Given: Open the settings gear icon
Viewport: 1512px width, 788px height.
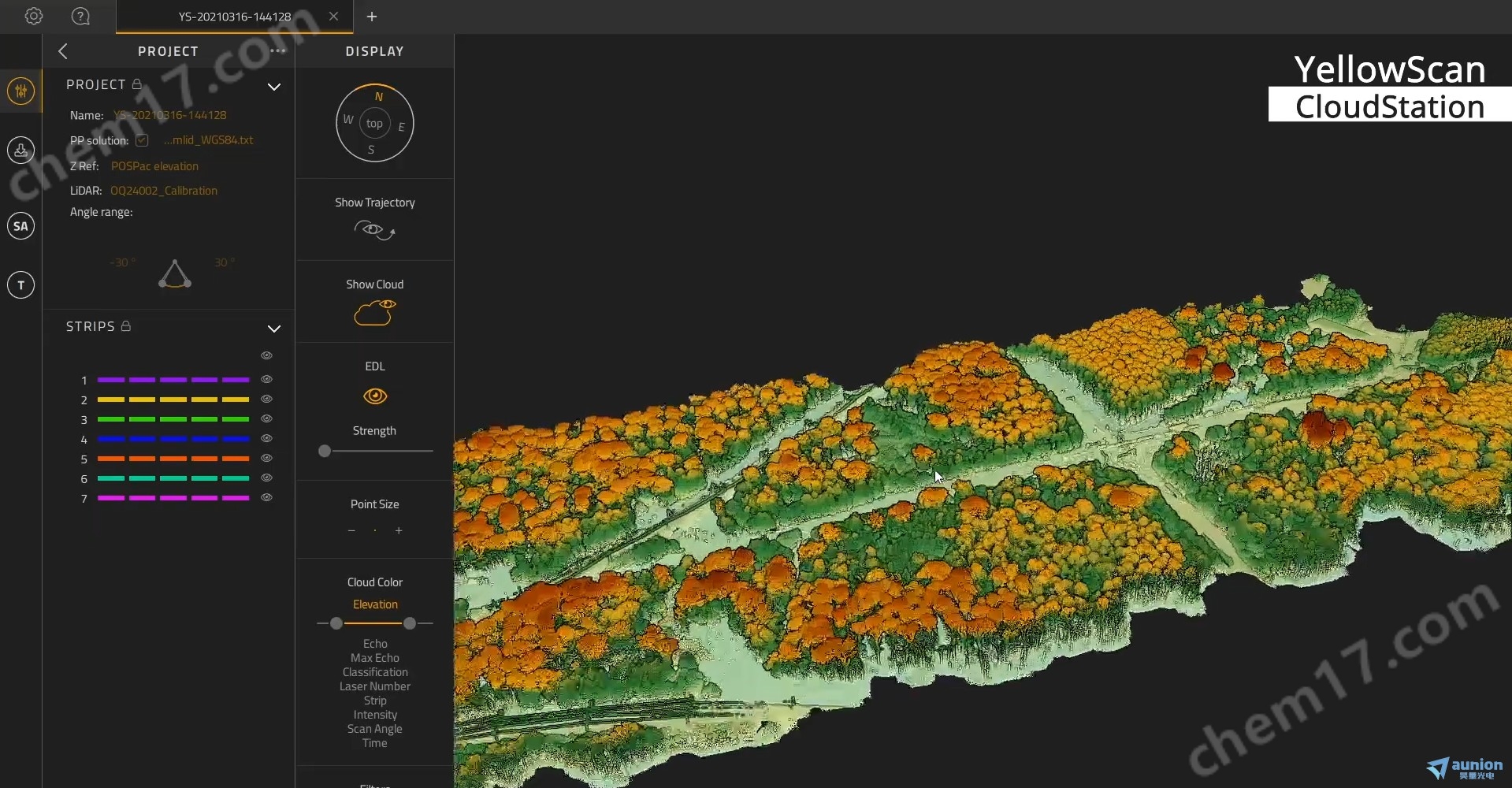Looking at the screenshot, I should [33, 16].
